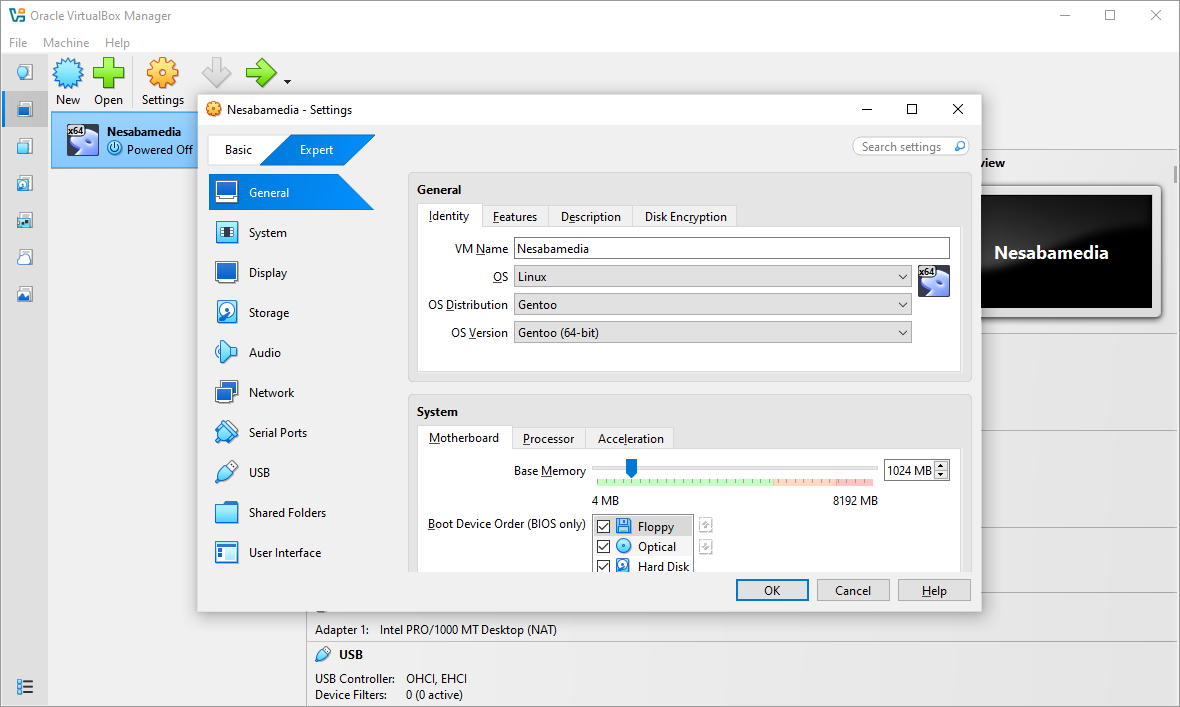This screenshot has height=707, width=1180.
Task: Switch to the Disk Encryption tab
Action: pos(685,217)
